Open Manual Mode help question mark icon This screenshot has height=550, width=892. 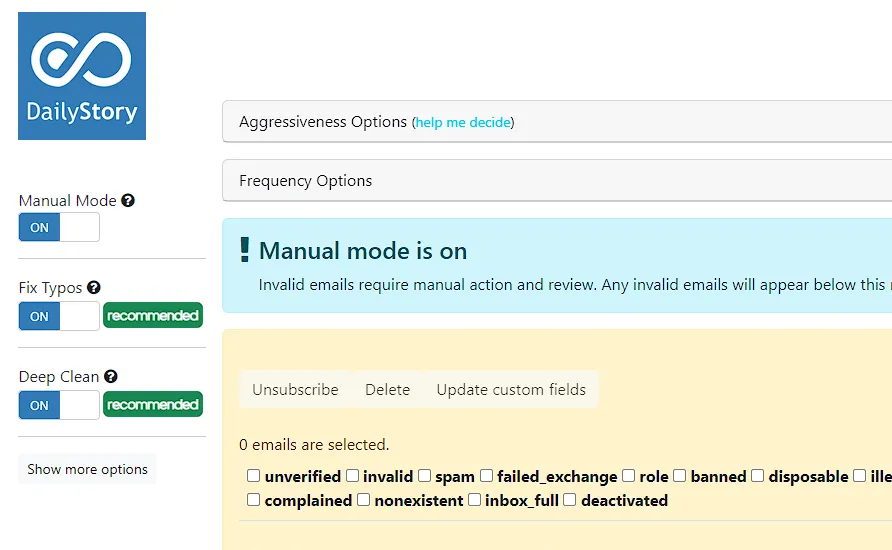(x=128, y=200)
